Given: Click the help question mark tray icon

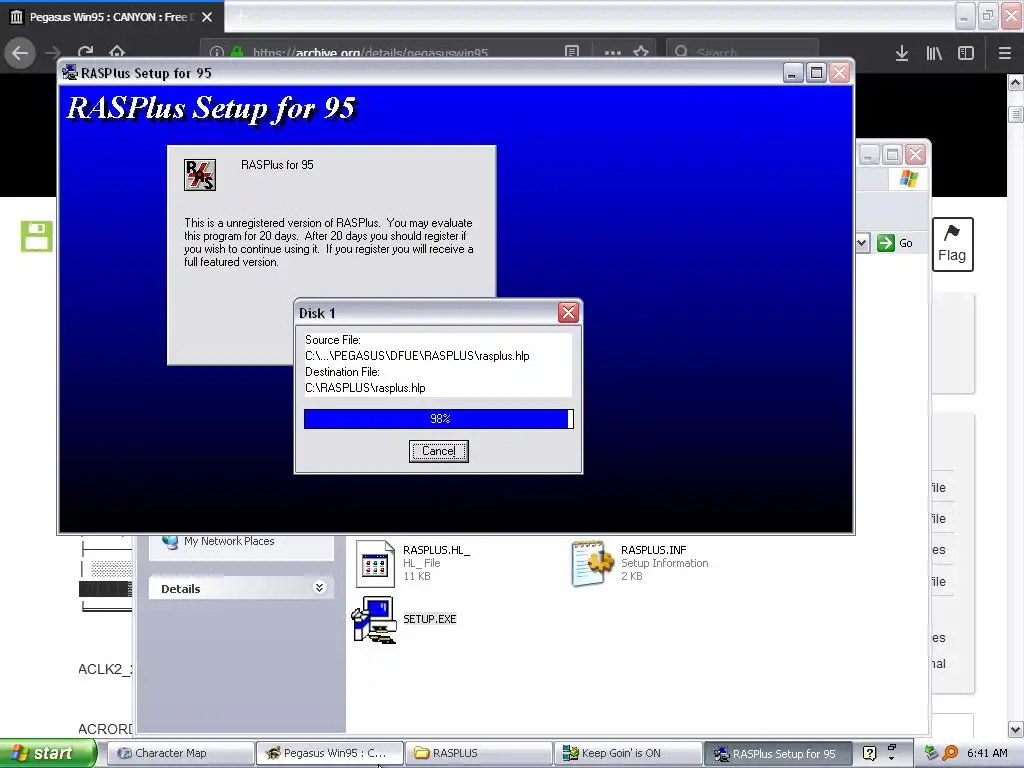Looking at the screenshot, I should pos(869,753).
